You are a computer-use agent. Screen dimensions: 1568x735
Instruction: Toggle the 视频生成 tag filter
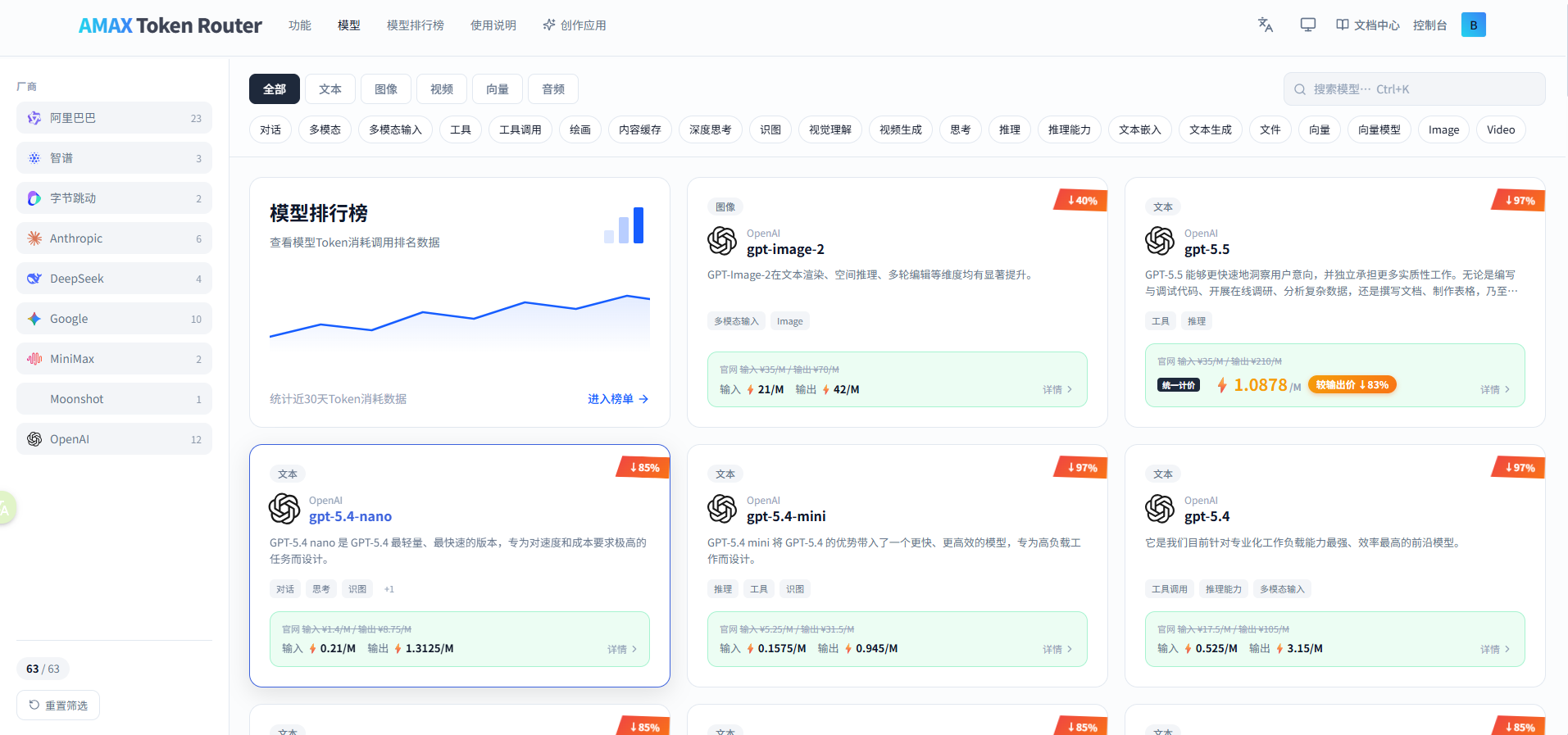901,129
